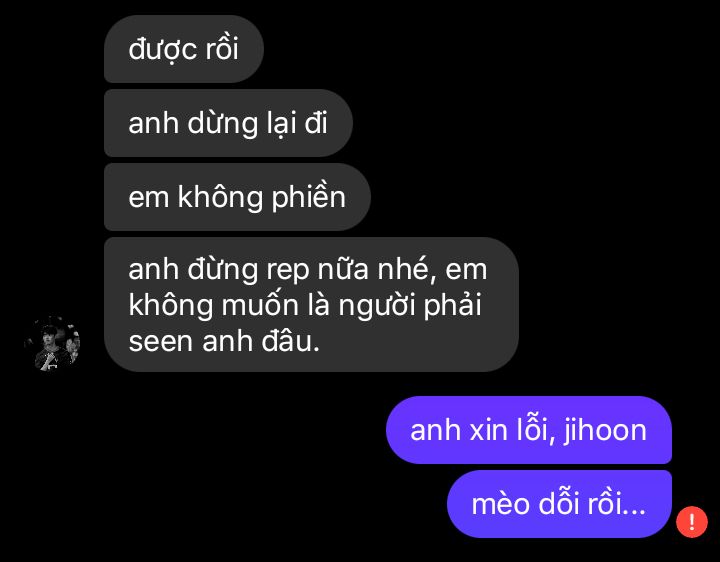Select the long message ending "seen anh đâu."
Viewport: 720px width, 562px height.
coord(311,304)
